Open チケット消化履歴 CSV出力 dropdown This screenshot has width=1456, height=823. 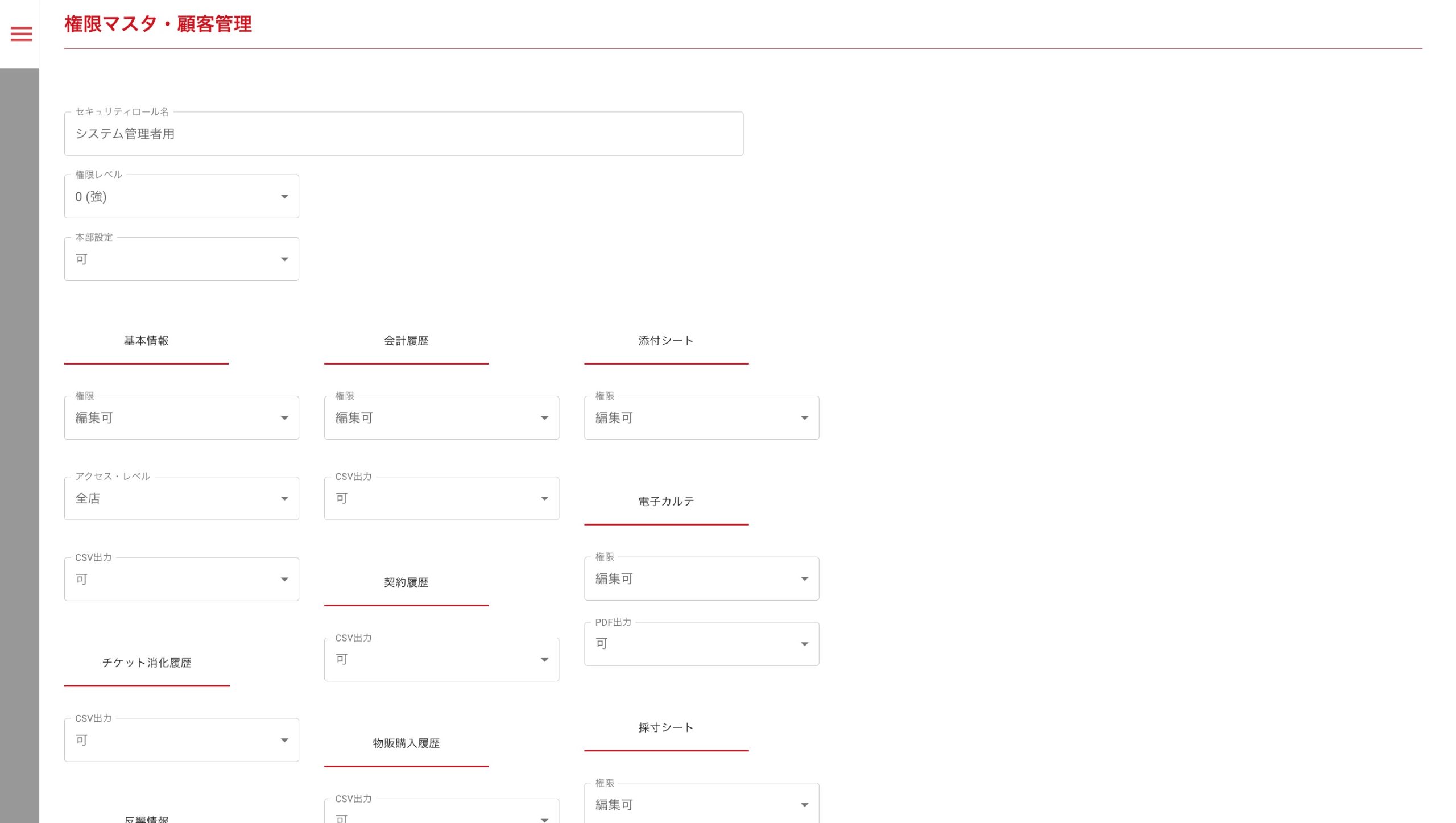coord(181,741)
